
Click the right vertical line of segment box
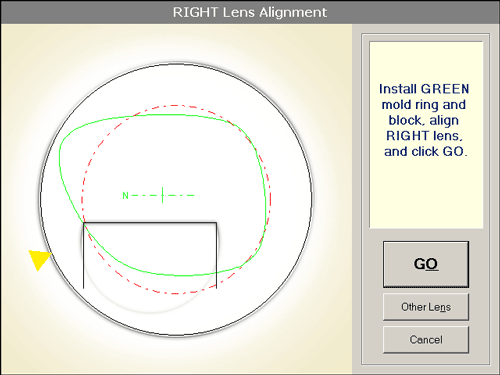(216, 255)
